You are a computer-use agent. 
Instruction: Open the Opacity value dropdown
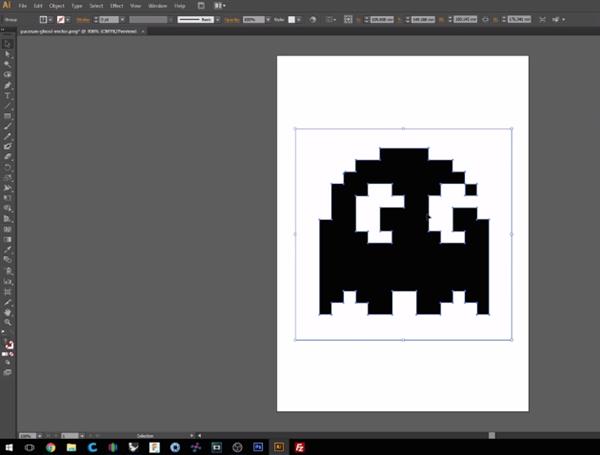(x=268, y=20)
